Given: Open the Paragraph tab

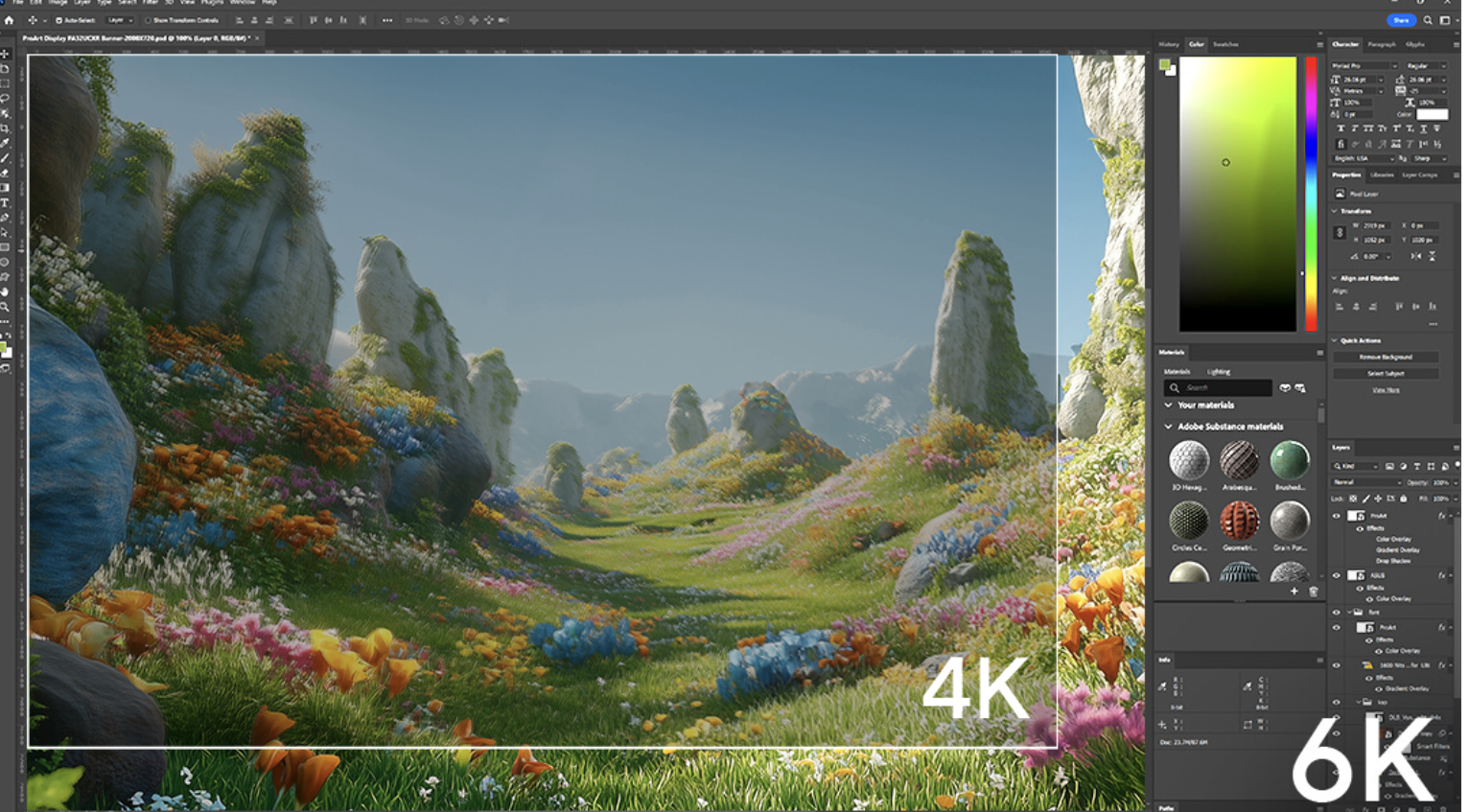Looking at the screenshot, I should tap(1381, 44).
